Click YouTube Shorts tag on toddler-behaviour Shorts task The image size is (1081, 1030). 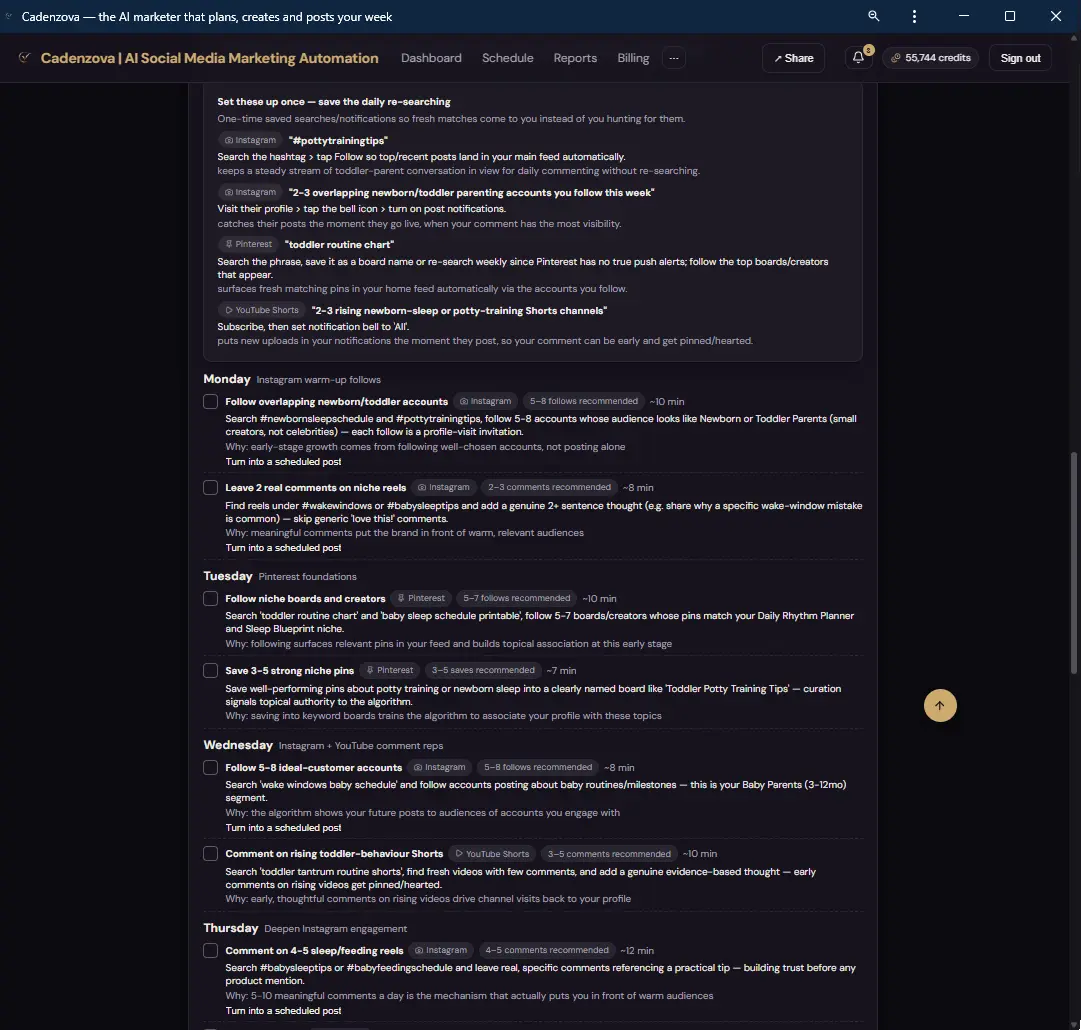[x=492, y=854]
